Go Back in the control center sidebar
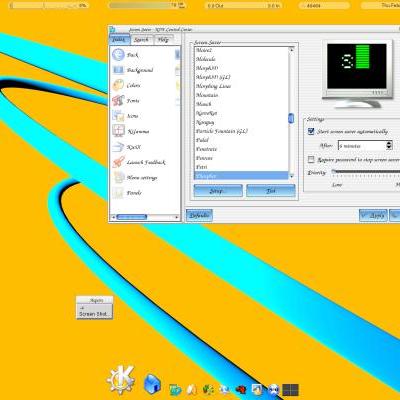This screenshot has height=400, width=400. (125, 55)
